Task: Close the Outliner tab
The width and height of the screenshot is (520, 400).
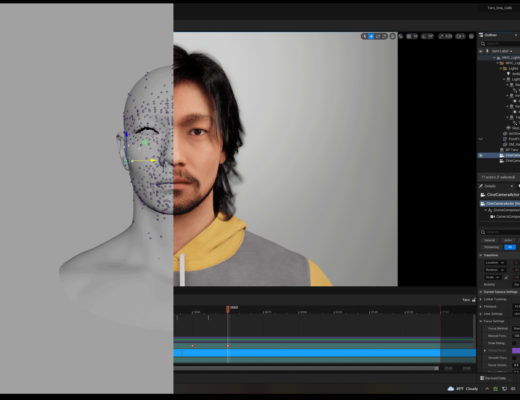Action: click(516, 35)
